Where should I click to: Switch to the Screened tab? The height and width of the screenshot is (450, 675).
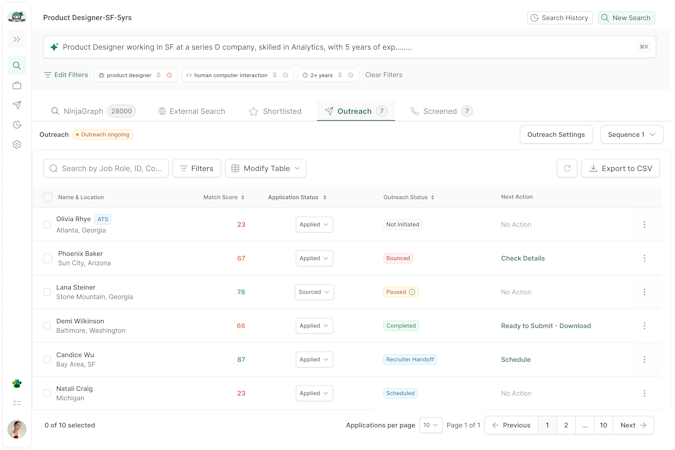coord(441,111)
